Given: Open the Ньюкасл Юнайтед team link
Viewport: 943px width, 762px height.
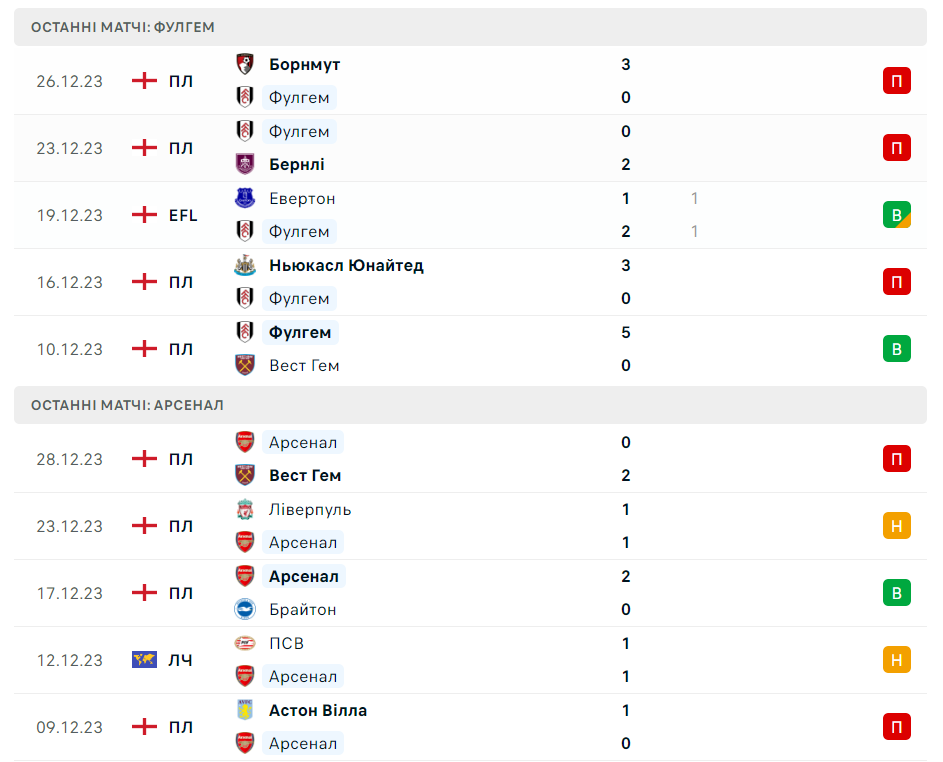Looking at the screenshot, I should coord(346,265).
